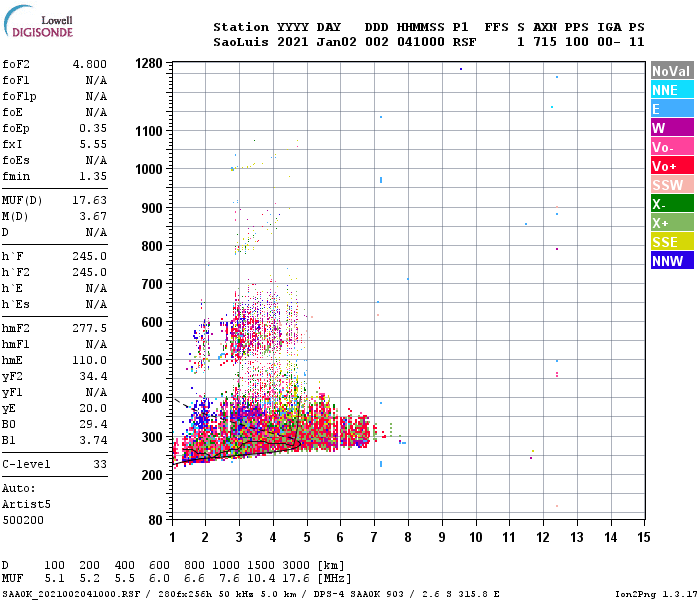
Task: Click the 1280 km y-axis label
Action: (x=149, y=63)
